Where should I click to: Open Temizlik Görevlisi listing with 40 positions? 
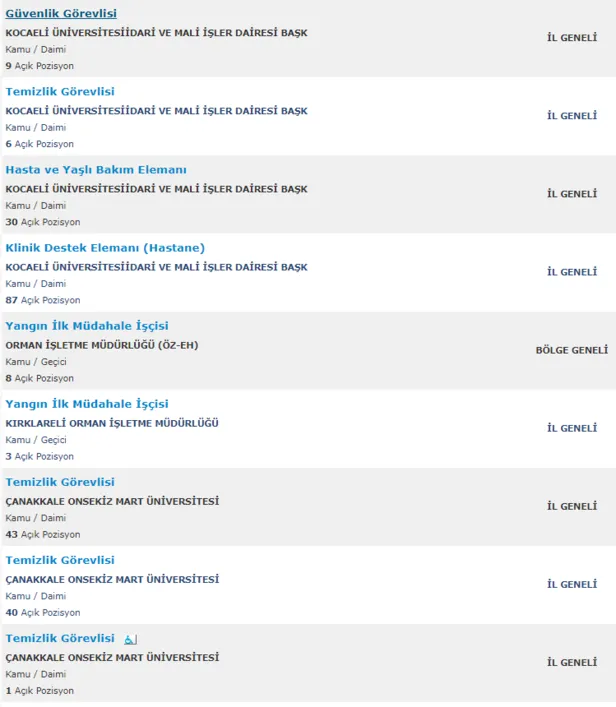pyautogui.click(x=60, y=560)
